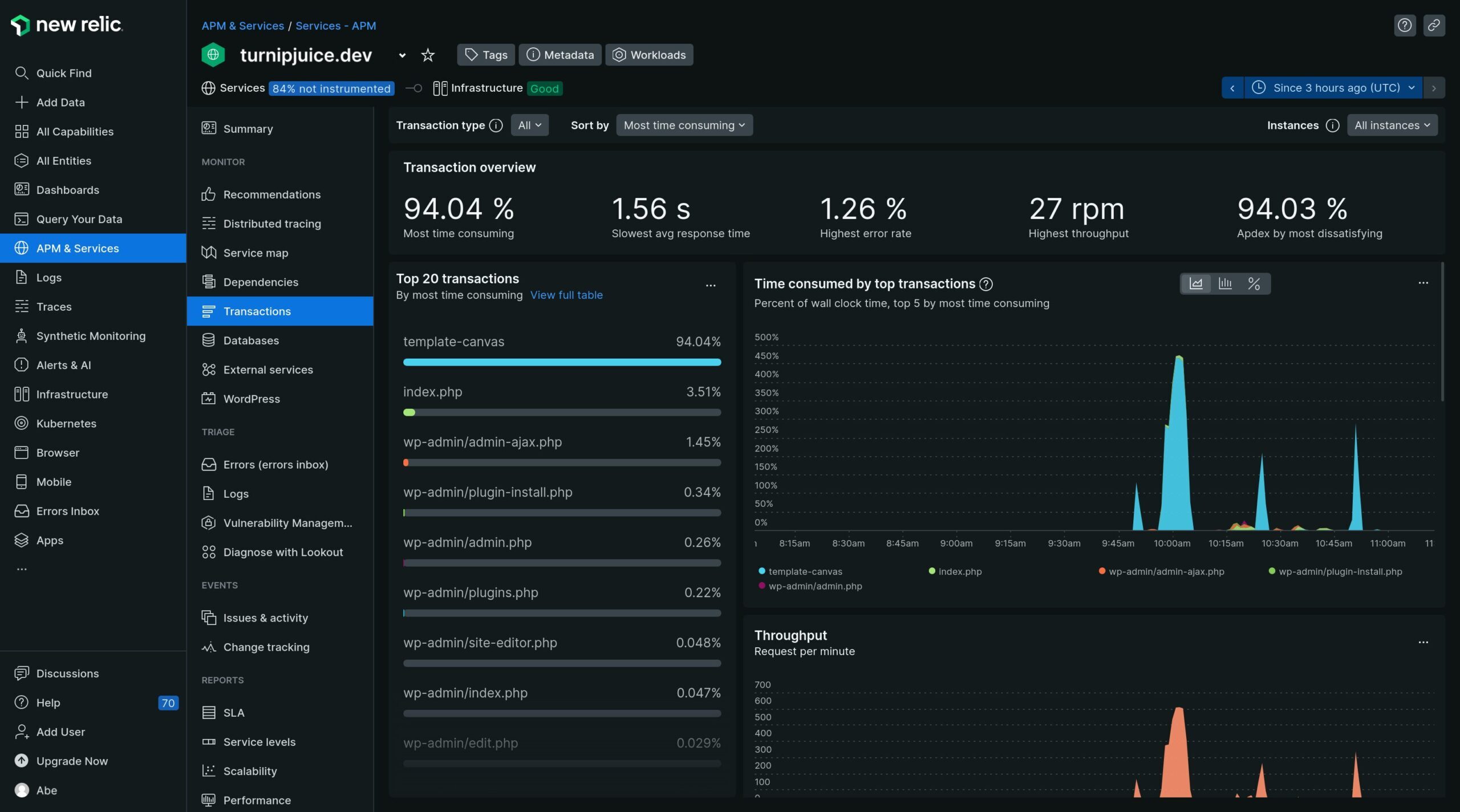Open Vulnerability Management menu item

(x=280, y=523)
